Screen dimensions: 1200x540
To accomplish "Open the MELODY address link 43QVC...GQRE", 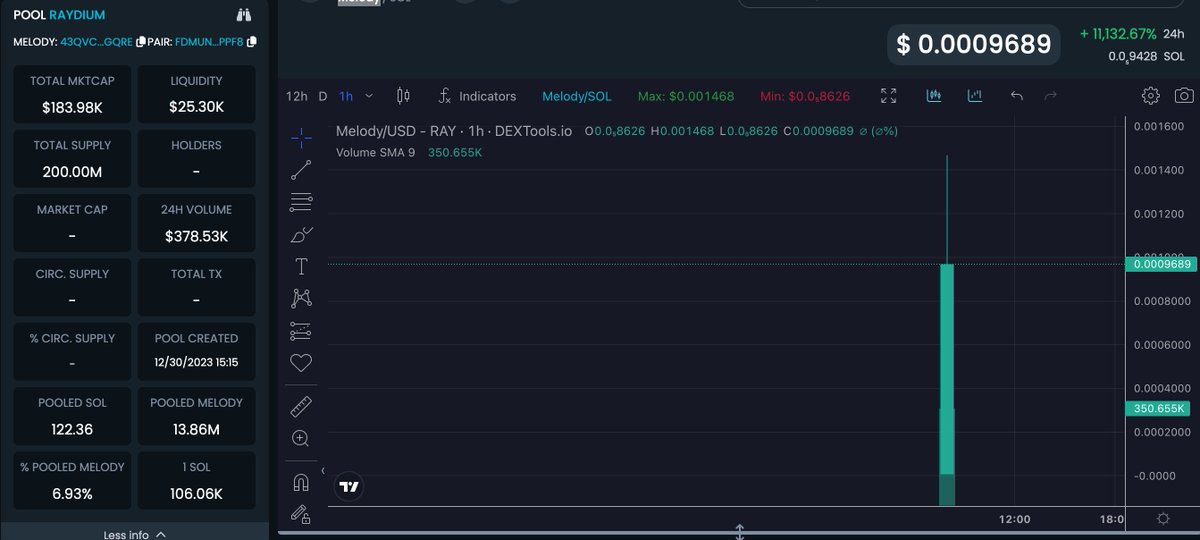I will pyautogui.click(x=96, y=42).
